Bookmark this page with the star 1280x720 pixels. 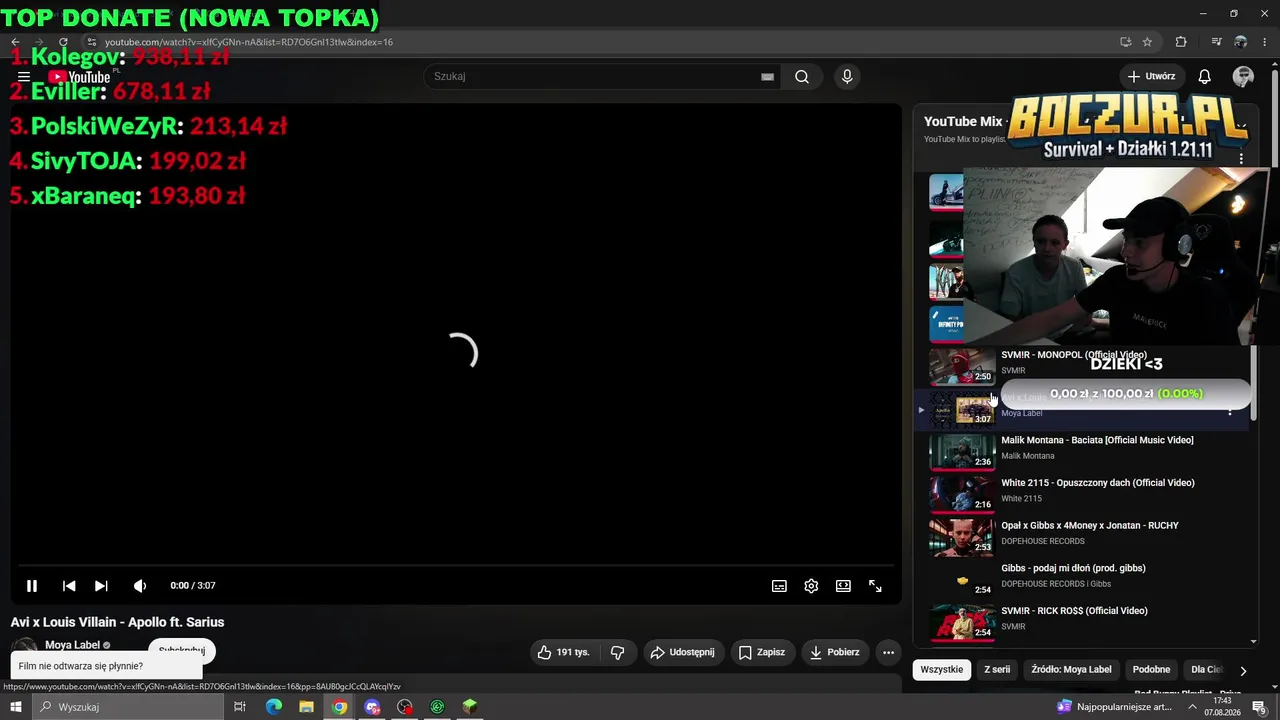(x=1147, y=42)
